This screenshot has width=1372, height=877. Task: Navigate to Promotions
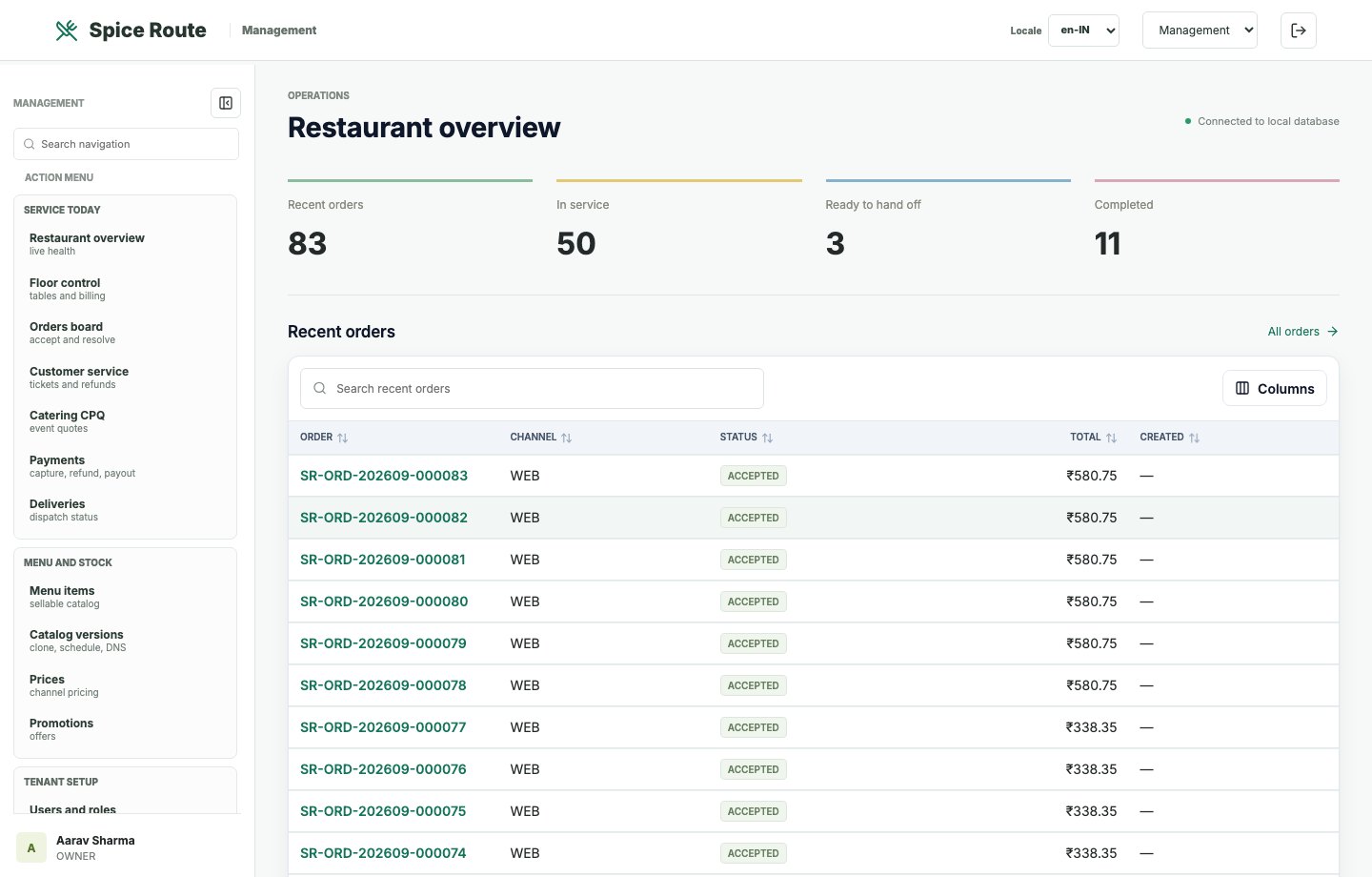coord(125,729)
